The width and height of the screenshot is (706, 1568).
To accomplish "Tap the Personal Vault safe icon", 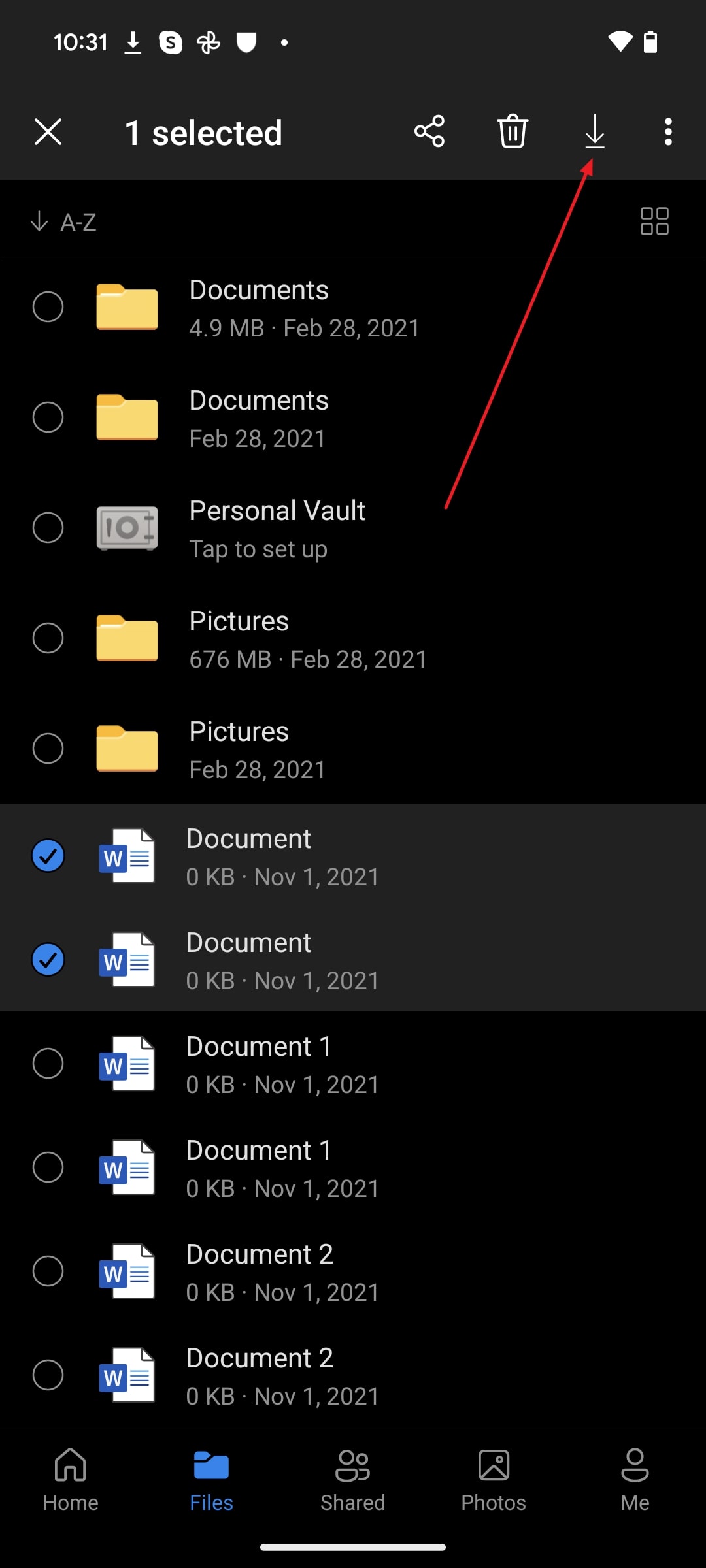I will point(127,528).
